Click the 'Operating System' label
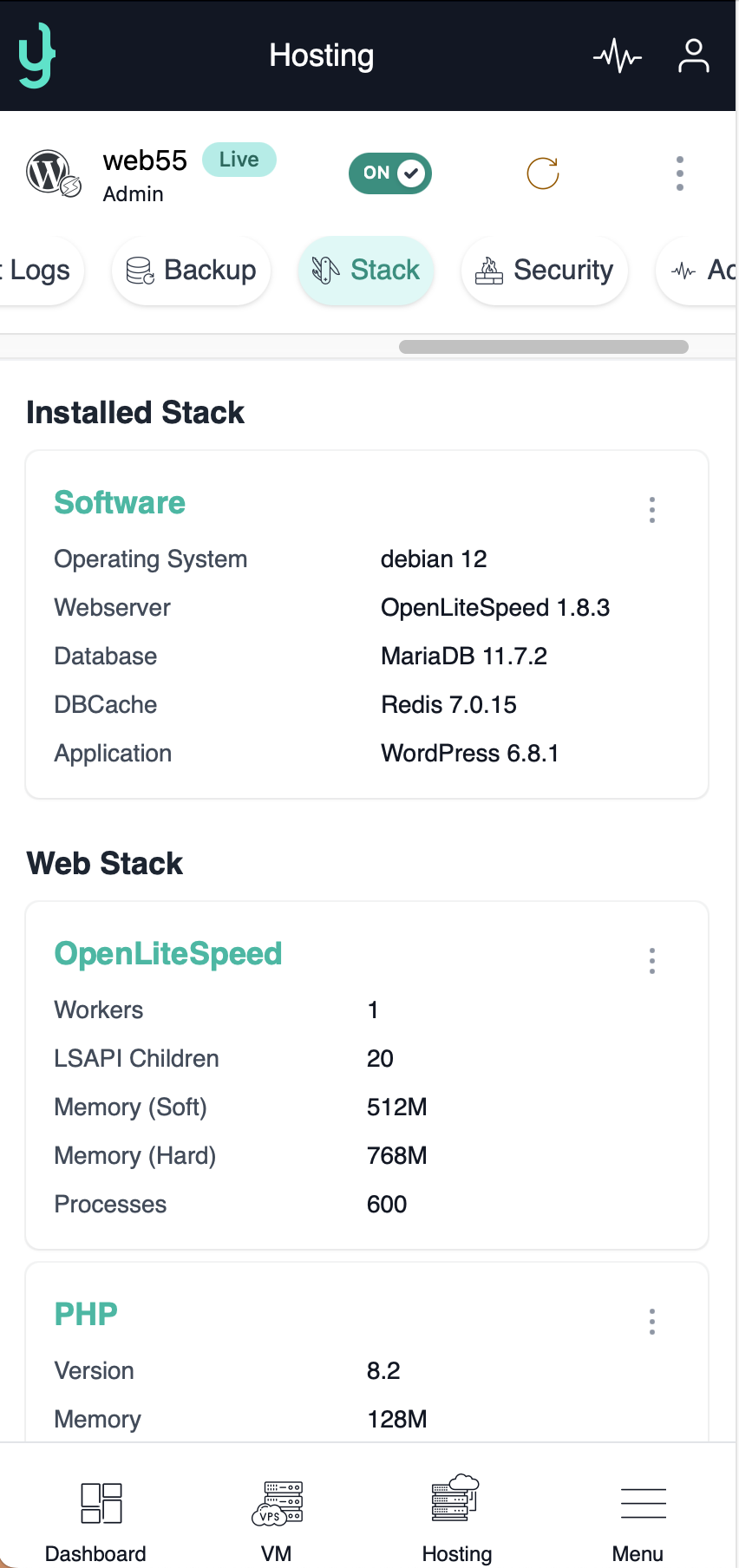This screenshot has width=739, height=1568. (x=151, y=559)
